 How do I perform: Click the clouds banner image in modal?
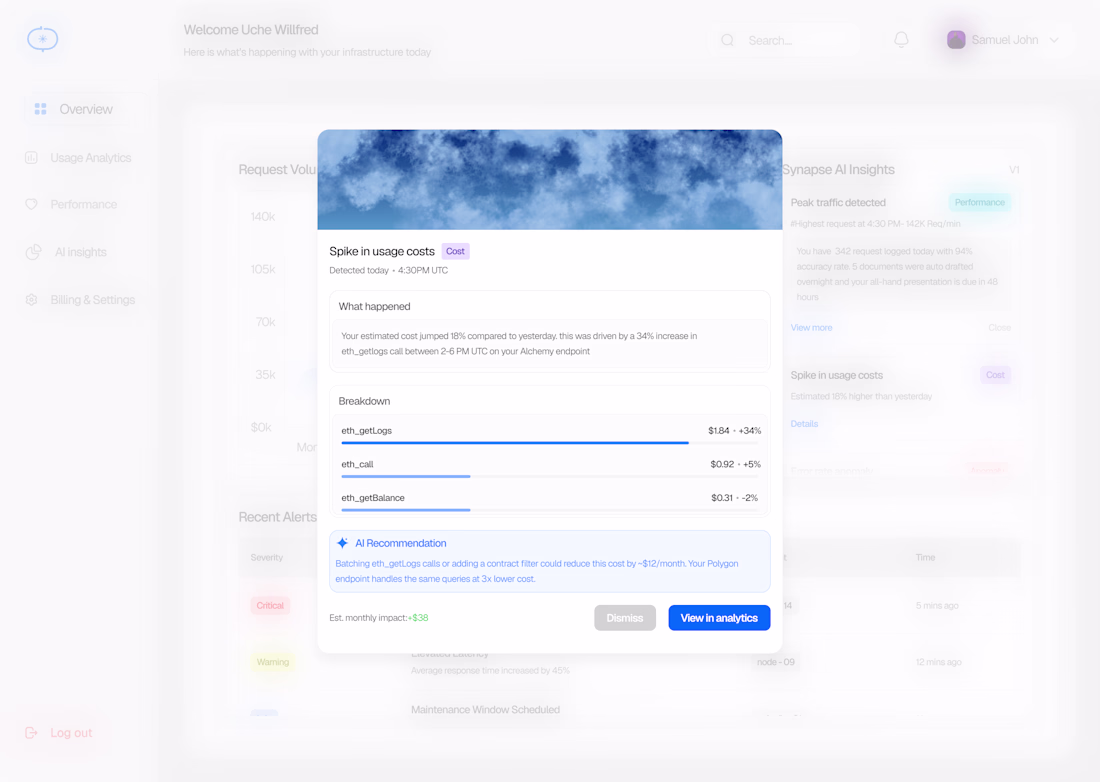(550, 180)
